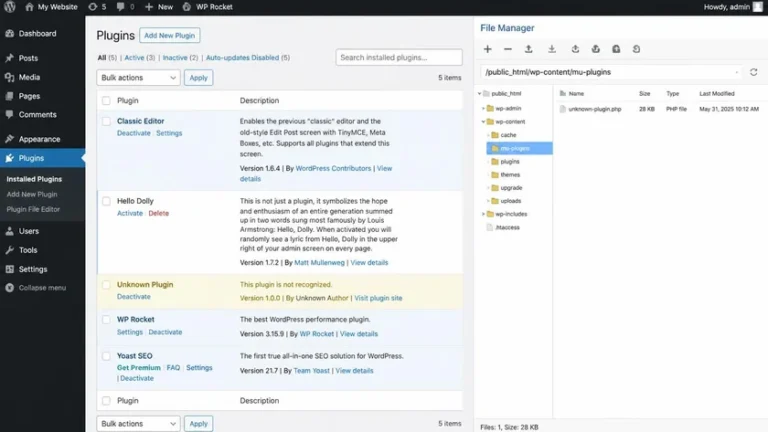Viewport: 768px width, 432px height.
Task: Show Auto-updates Disabled plugins
Action: pos(242,58)
